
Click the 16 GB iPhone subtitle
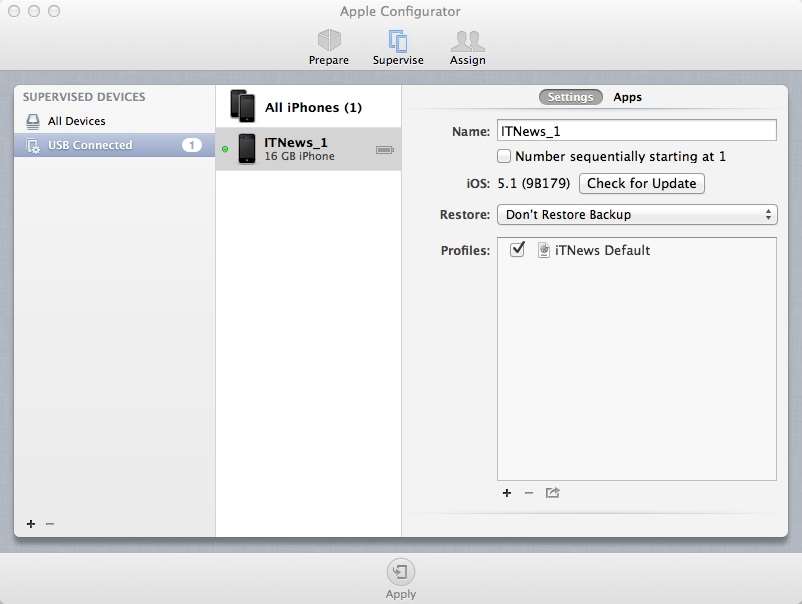[299, 156]
